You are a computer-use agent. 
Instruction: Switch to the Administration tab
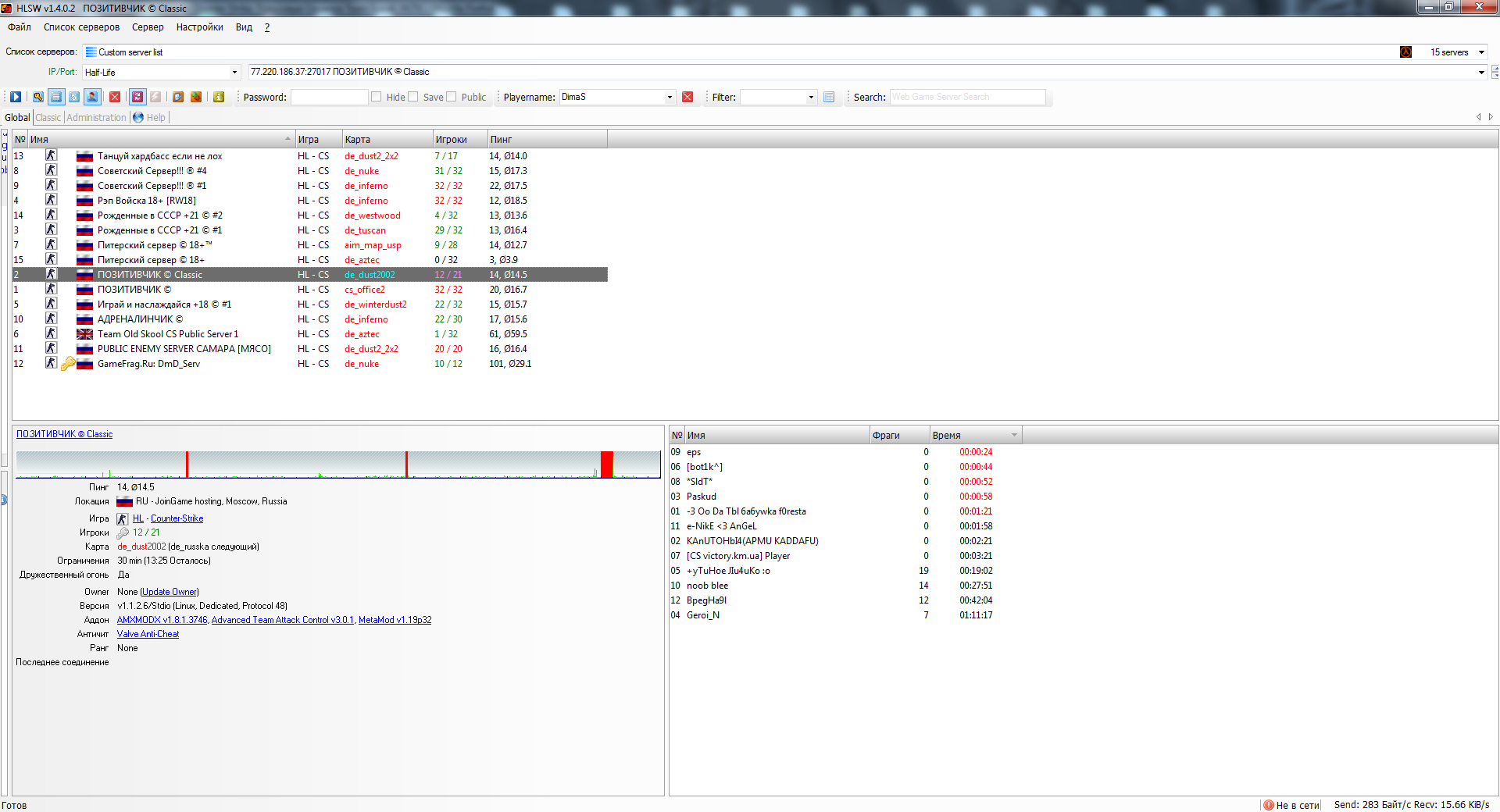click(96, 118)
